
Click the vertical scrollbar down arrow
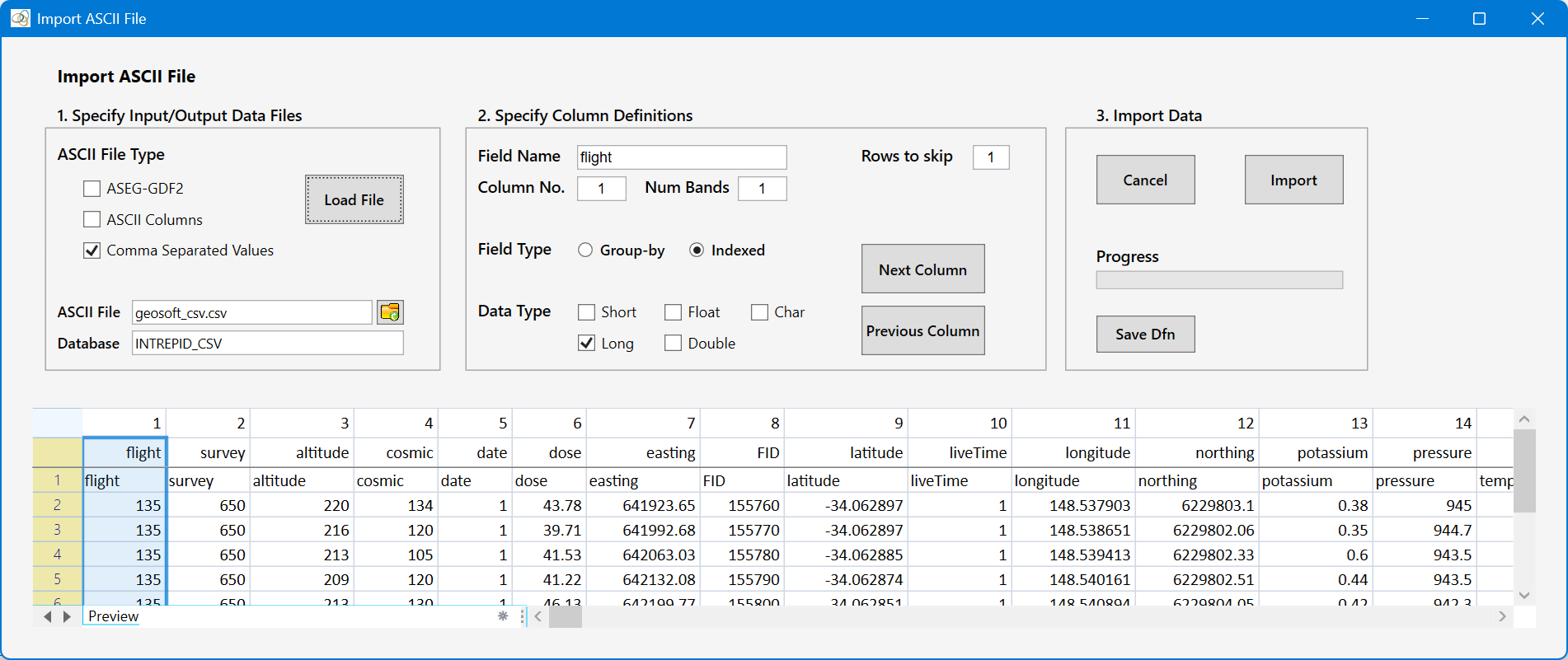(x=1524, y=595)
